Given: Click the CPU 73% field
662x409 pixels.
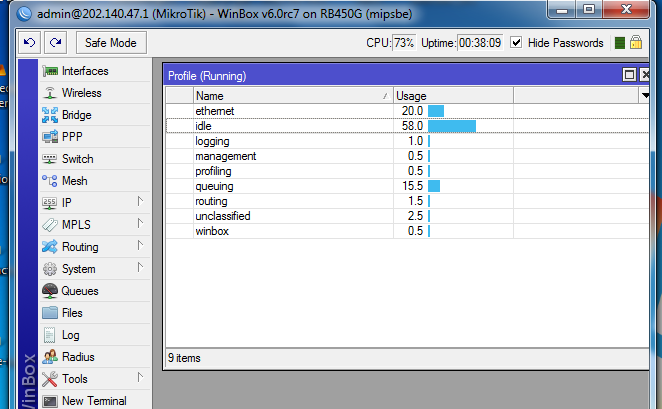Looking at the screenshot, I should click(x=404, y=43).
